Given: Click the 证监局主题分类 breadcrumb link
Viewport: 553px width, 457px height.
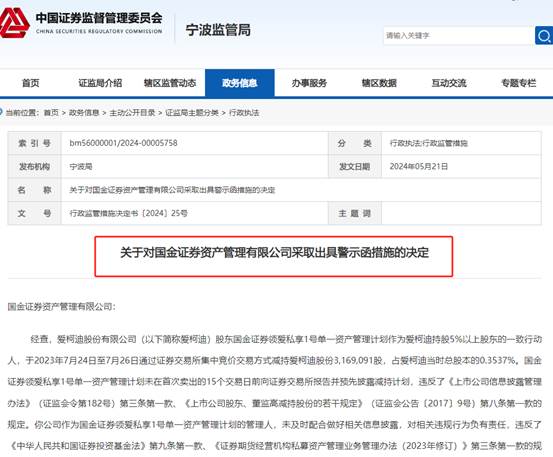Looking at the screenshot, I should (x=192, y=112).
